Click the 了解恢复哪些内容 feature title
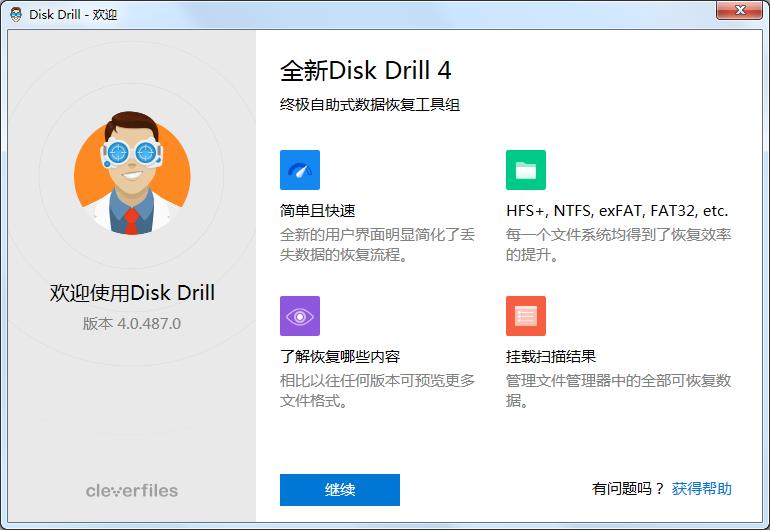Screen dimensions: 770x530 pyautogui.click(x=340, y=357)
